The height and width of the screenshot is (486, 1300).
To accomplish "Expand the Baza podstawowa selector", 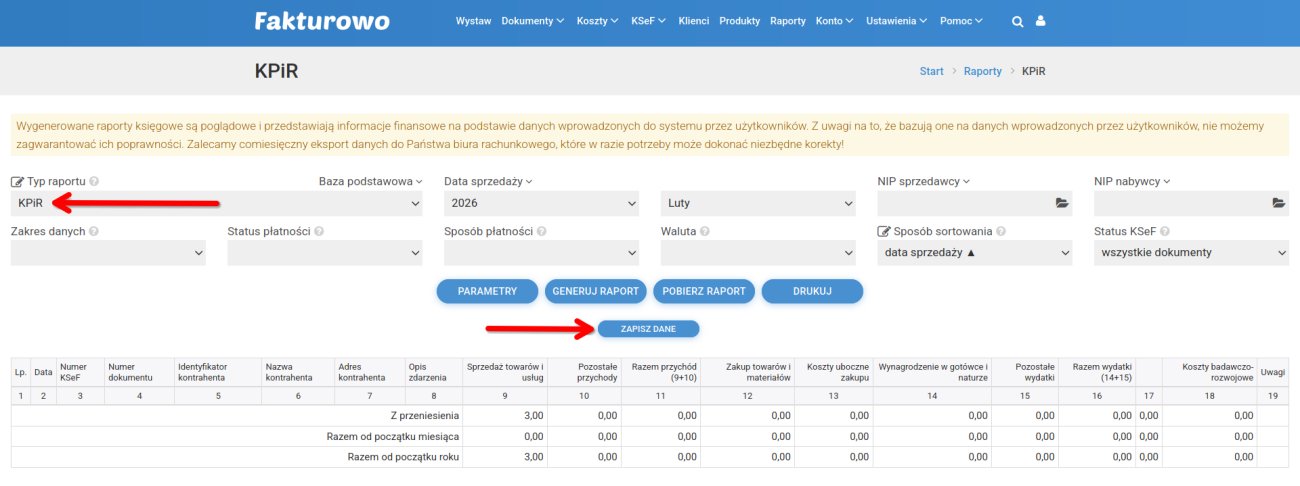I will click(370, 181).
